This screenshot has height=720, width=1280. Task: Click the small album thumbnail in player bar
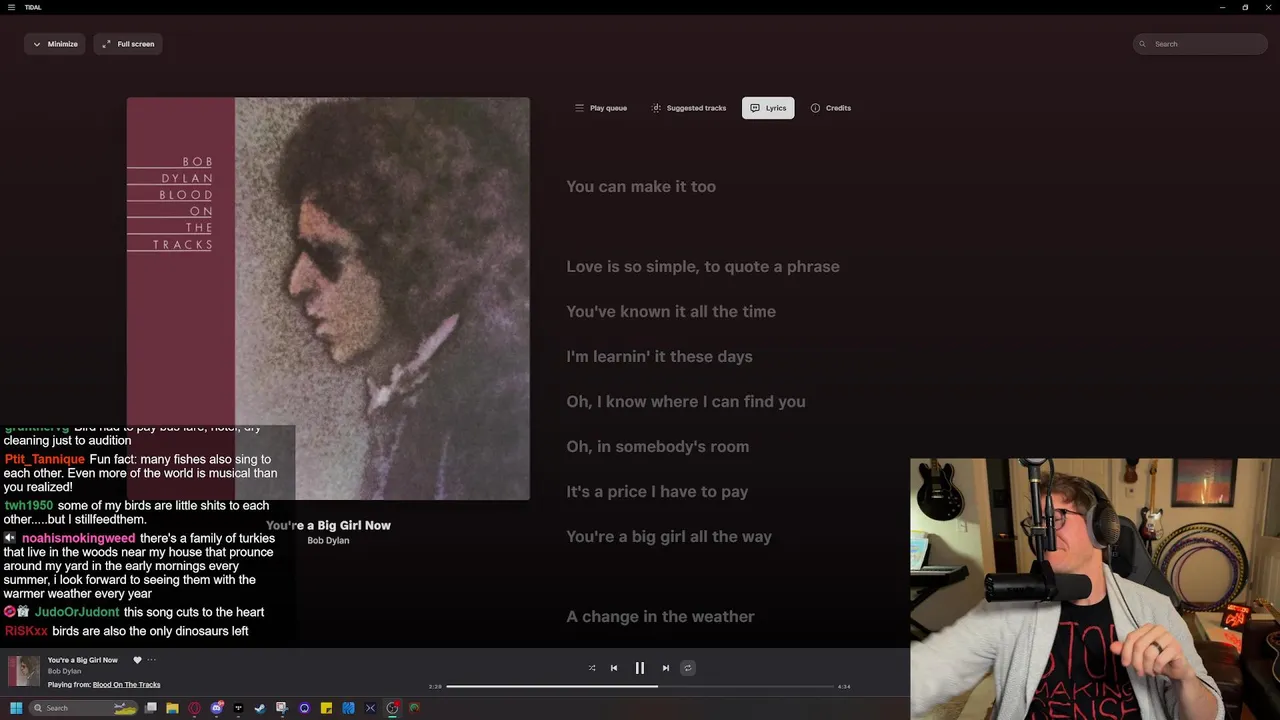click(24, 671)
